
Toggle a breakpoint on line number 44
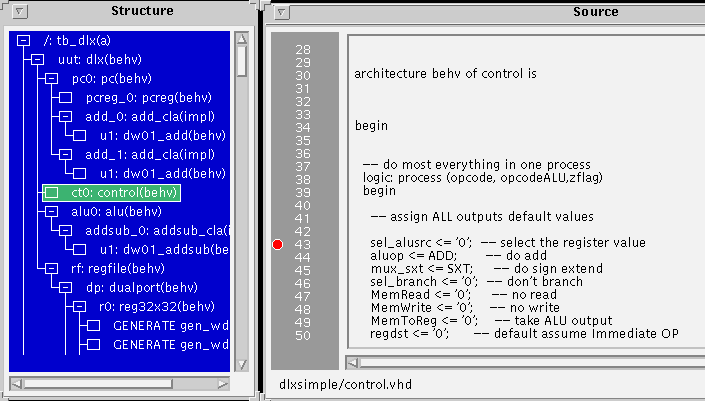click(303, 257)
